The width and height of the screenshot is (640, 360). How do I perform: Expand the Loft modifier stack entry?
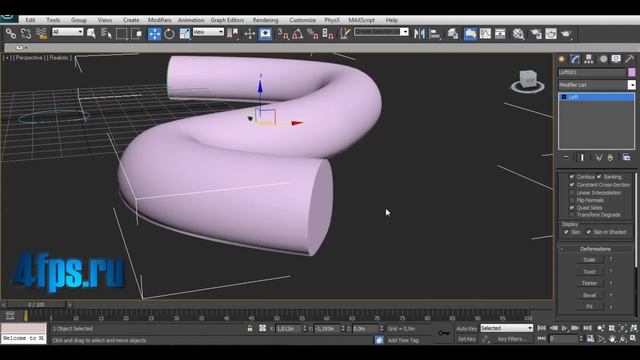(564, 97)
